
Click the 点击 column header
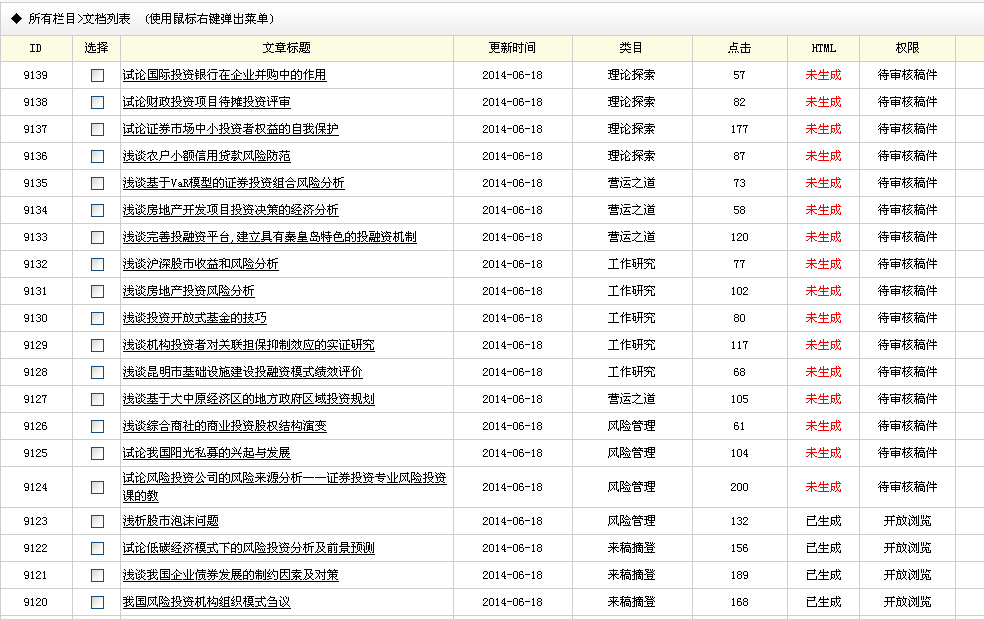[737, 46]
